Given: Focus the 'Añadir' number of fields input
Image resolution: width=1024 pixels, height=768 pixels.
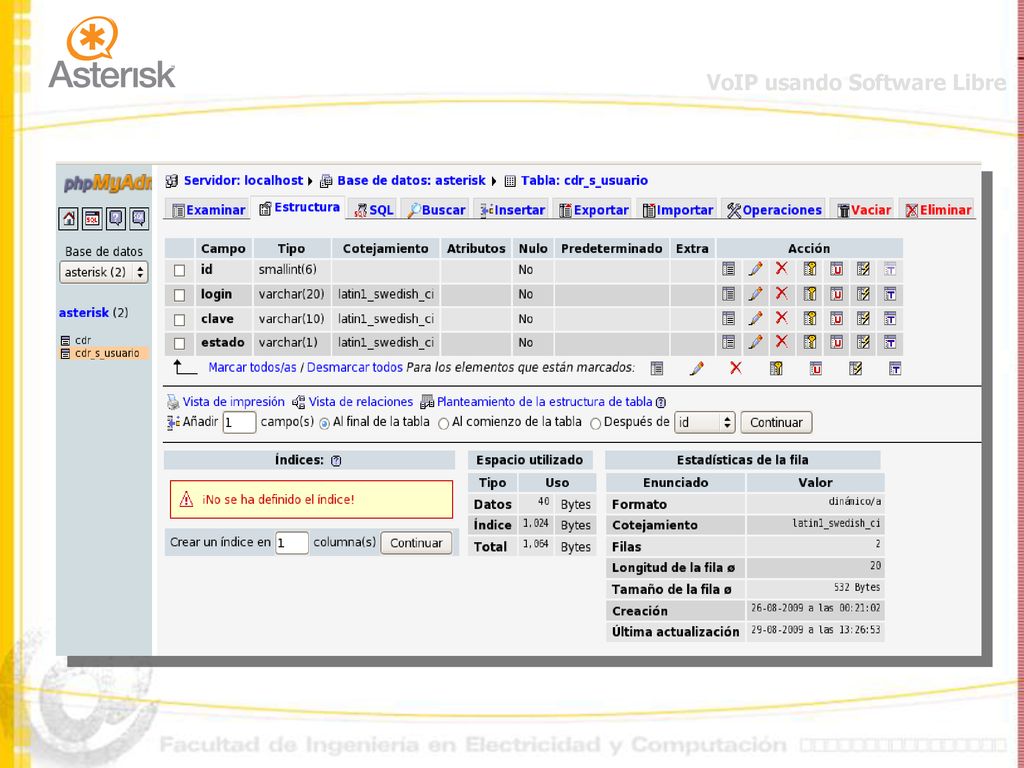Looking at the screenshot, I should [x=239, y=423].
